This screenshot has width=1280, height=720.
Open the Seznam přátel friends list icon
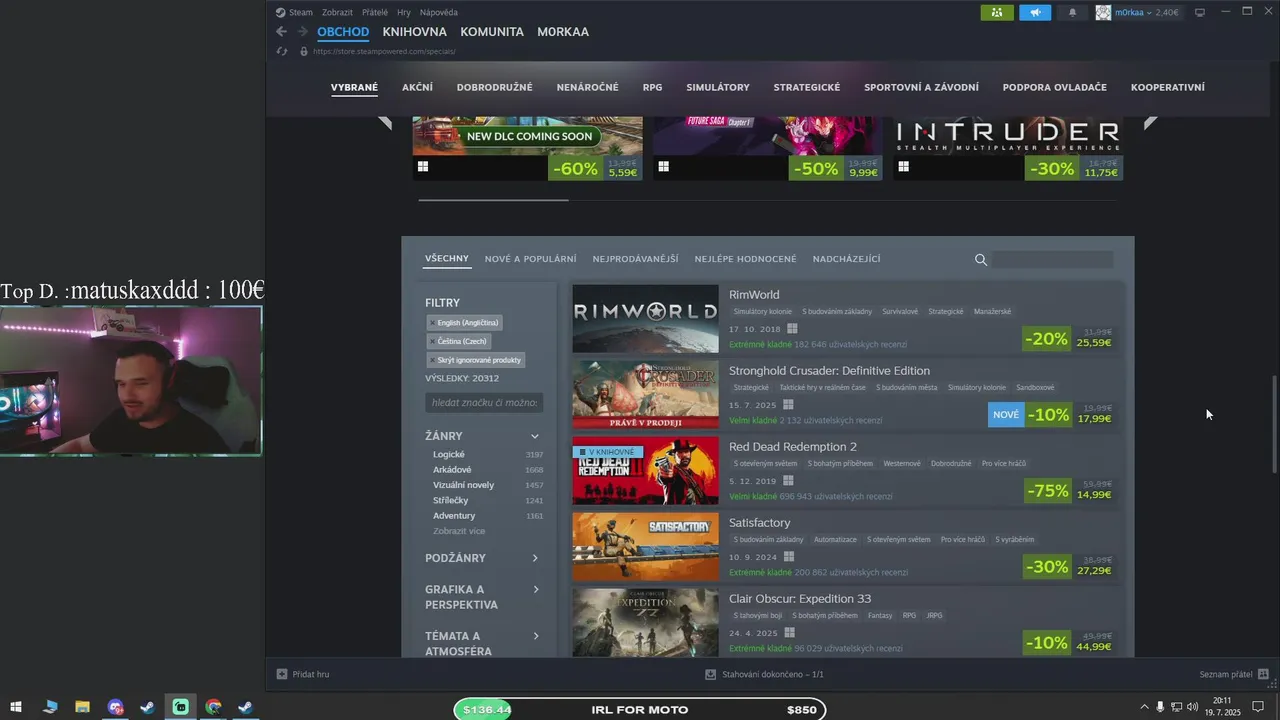[1263, 674]
